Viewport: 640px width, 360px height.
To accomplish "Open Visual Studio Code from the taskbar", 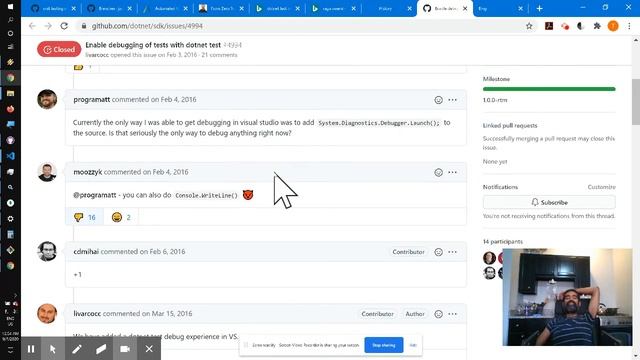I will click(10, 156).
